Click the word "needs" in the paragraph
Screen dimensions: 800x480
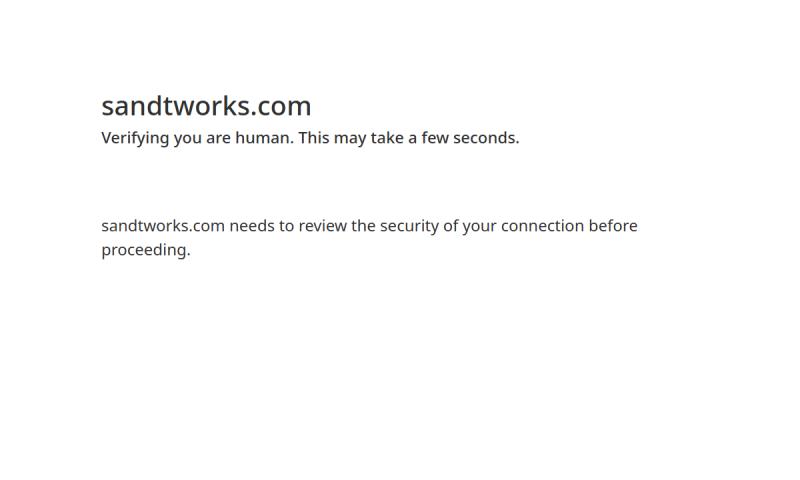(252, 226)
